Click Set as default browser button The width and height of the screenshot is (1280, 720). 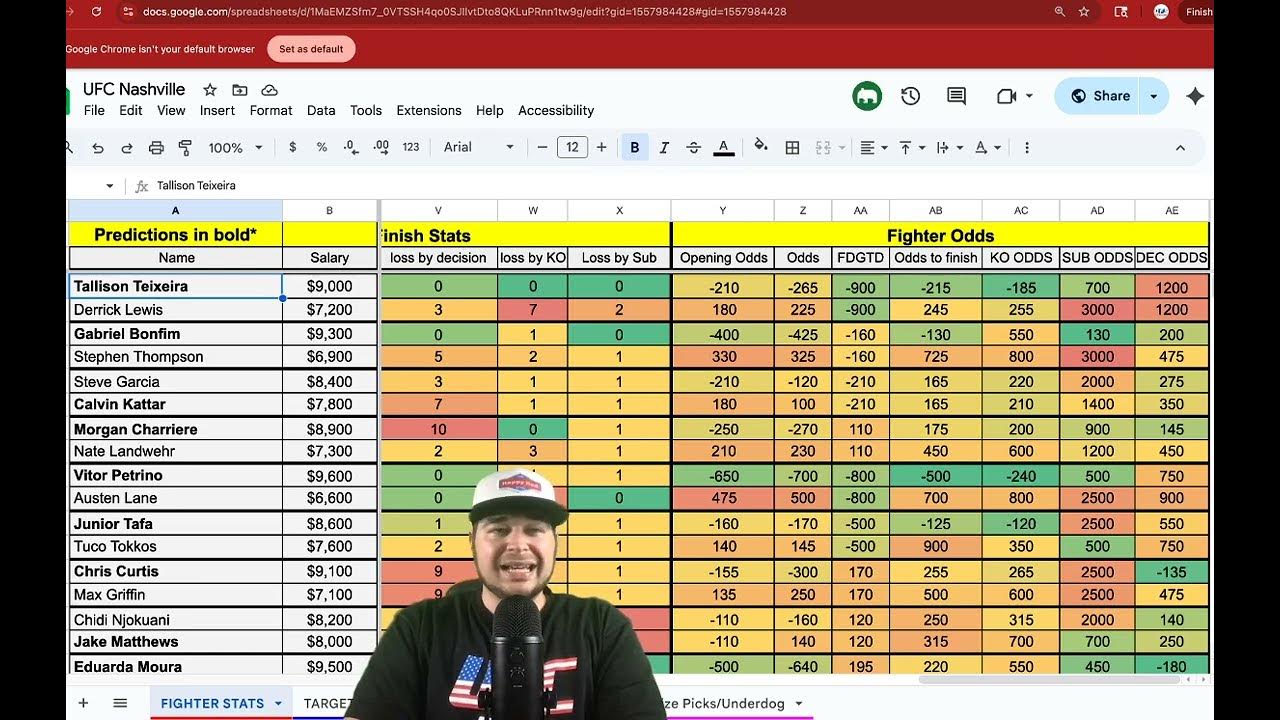click(311, 49)
